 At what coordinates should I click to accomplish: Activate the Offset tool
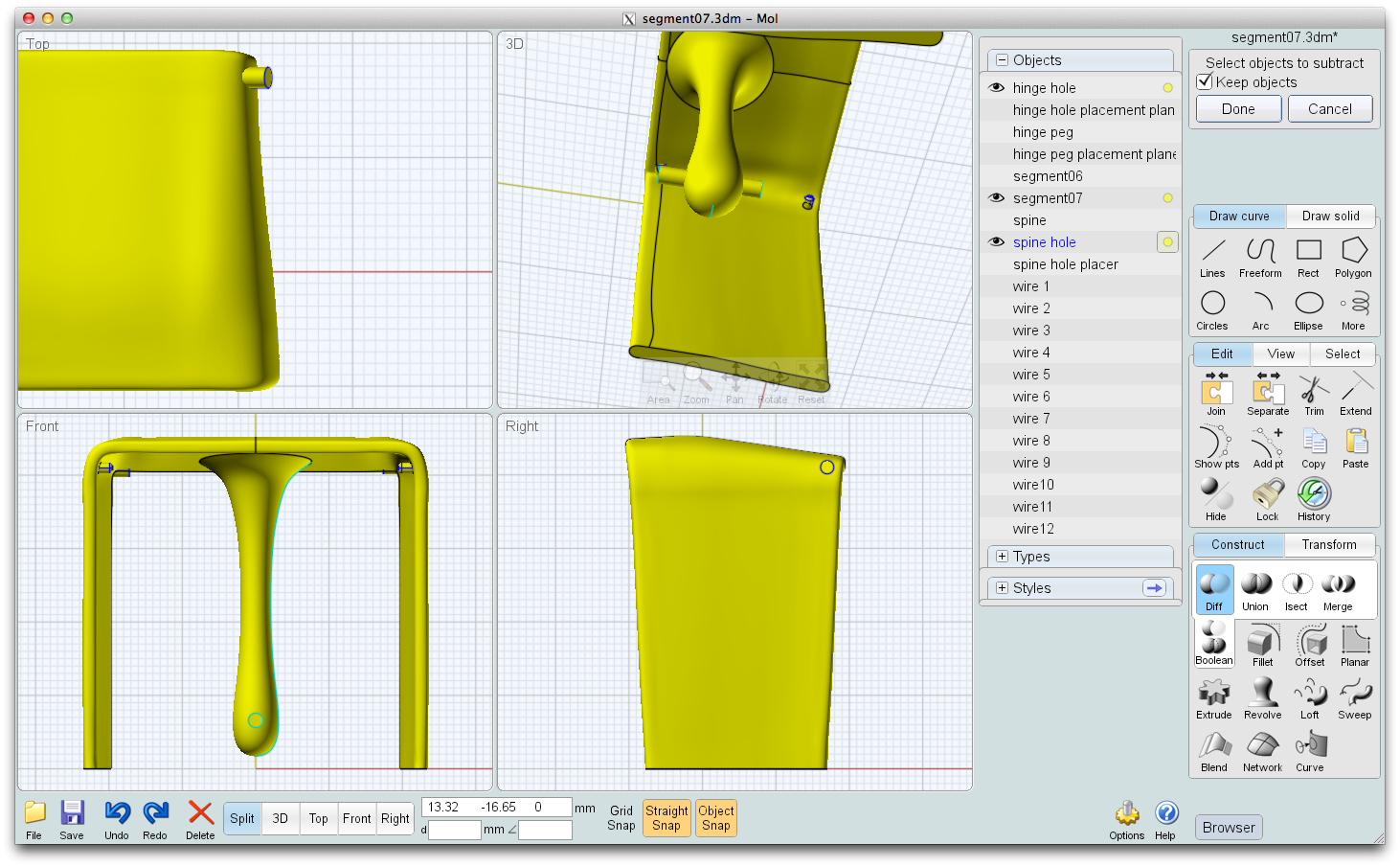(x=1310, y=646)
